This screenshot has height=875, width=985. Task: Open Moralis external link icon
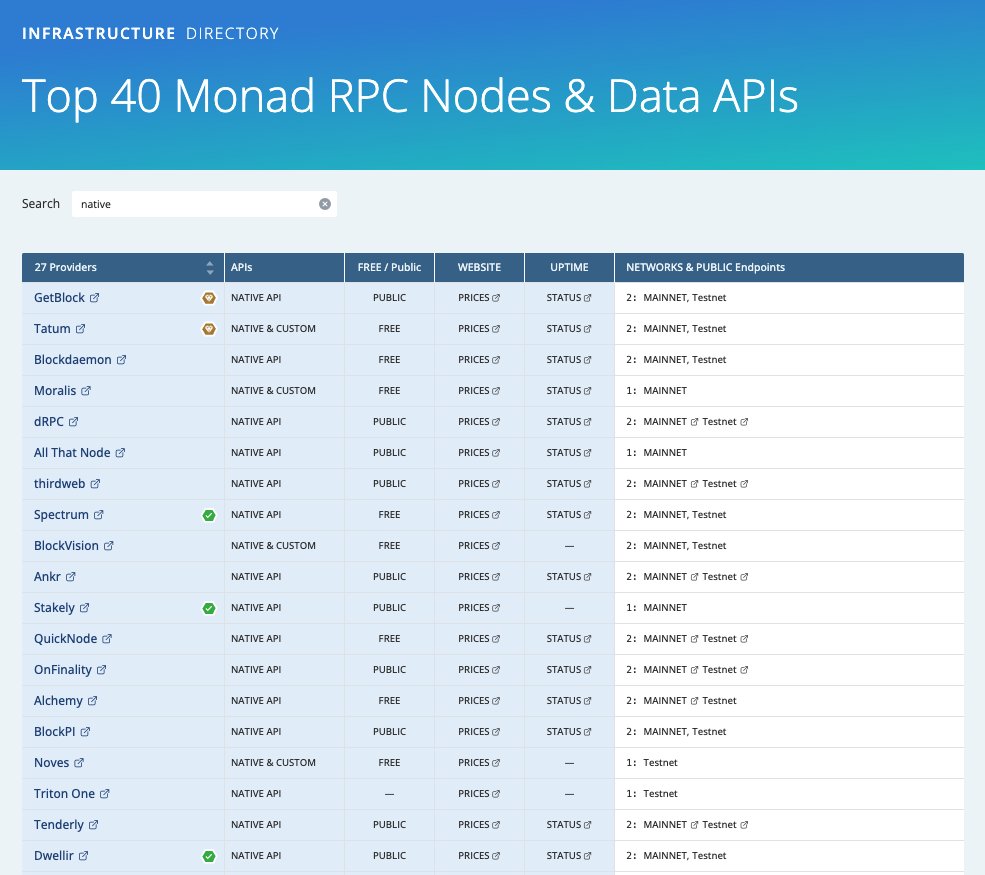[x=86, y=391]
